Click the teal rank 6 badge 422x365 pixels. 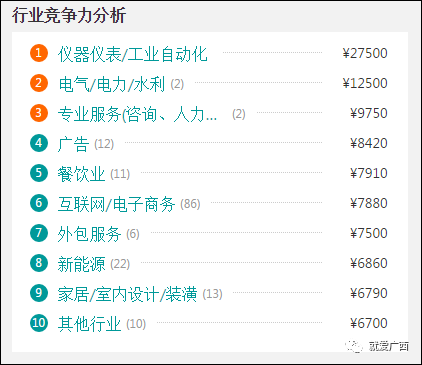[39, 203]
